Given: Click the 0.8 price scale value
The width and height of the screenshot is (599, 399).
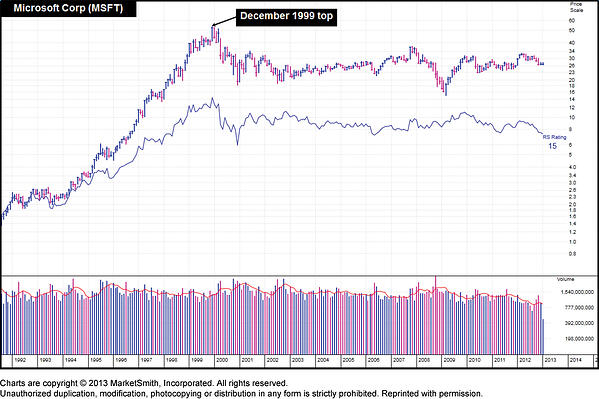Looking at the screenshot, I should point(572,253).
